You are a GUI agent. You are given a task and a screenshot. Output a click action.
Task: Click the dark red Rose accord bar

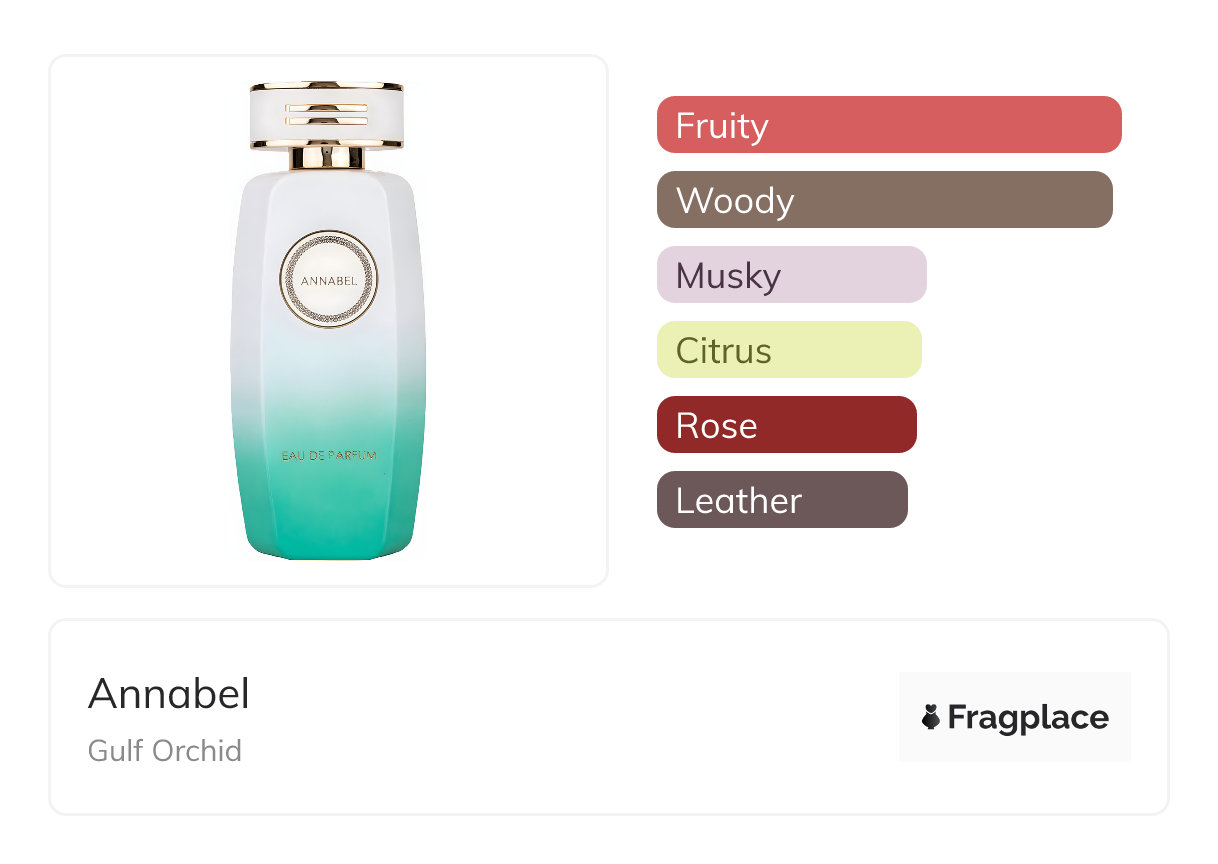coord(786,425)
